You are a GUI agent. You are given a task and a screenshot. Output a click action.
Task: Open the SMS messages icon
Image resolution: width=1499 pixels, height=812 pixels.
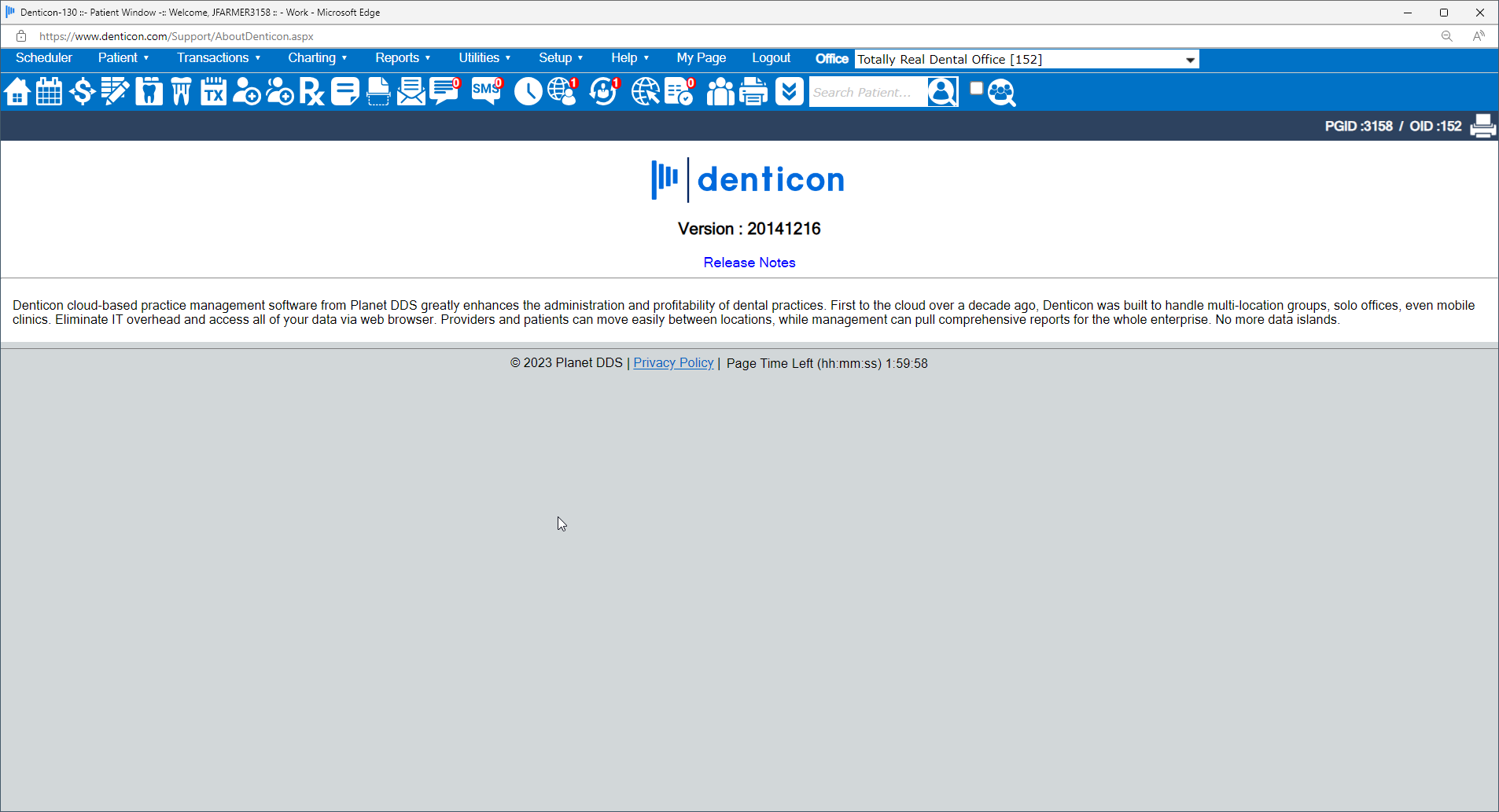coord(487,91)
